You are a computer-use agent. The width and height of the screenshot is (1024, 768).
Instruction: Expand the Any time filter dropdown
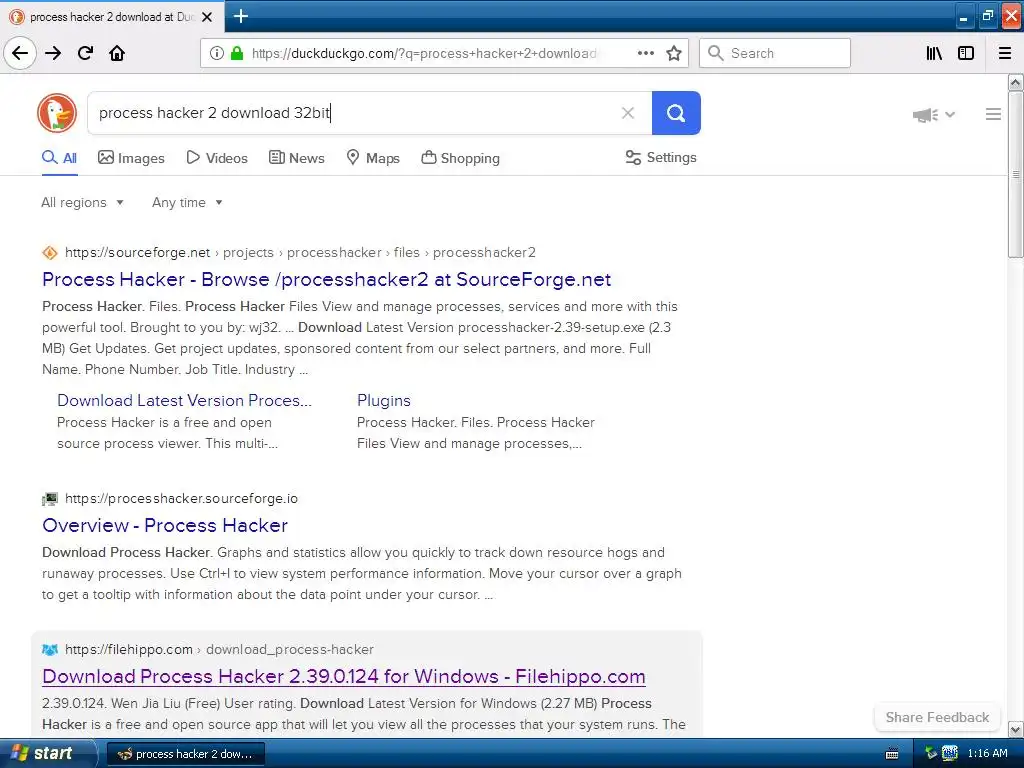click(x=187, y=202)
